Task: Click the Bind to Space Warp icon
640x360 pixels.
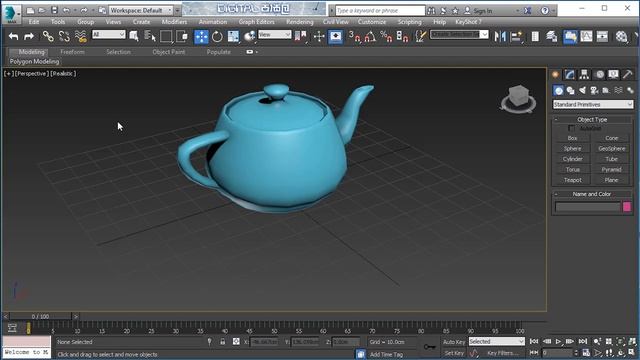Action: (x=81, y=37)
